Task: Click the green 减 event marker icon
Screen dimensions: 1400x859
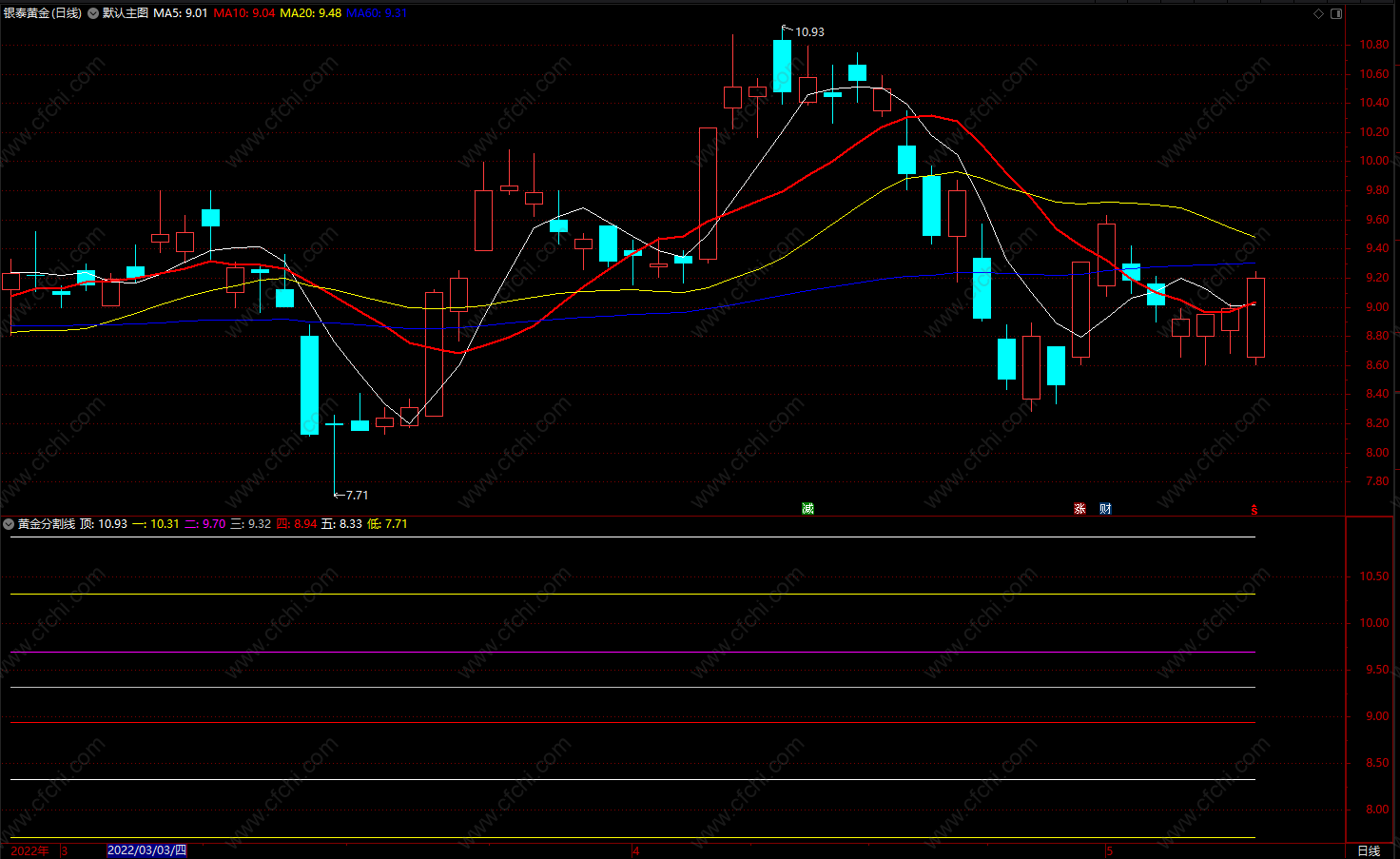Action: 807,509
